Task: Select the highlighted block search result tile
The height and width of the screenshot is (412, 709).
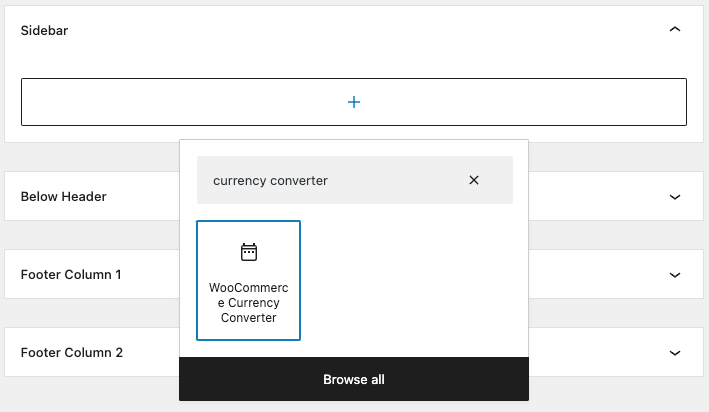Action: pyautogui.click(x=249, y=280)
